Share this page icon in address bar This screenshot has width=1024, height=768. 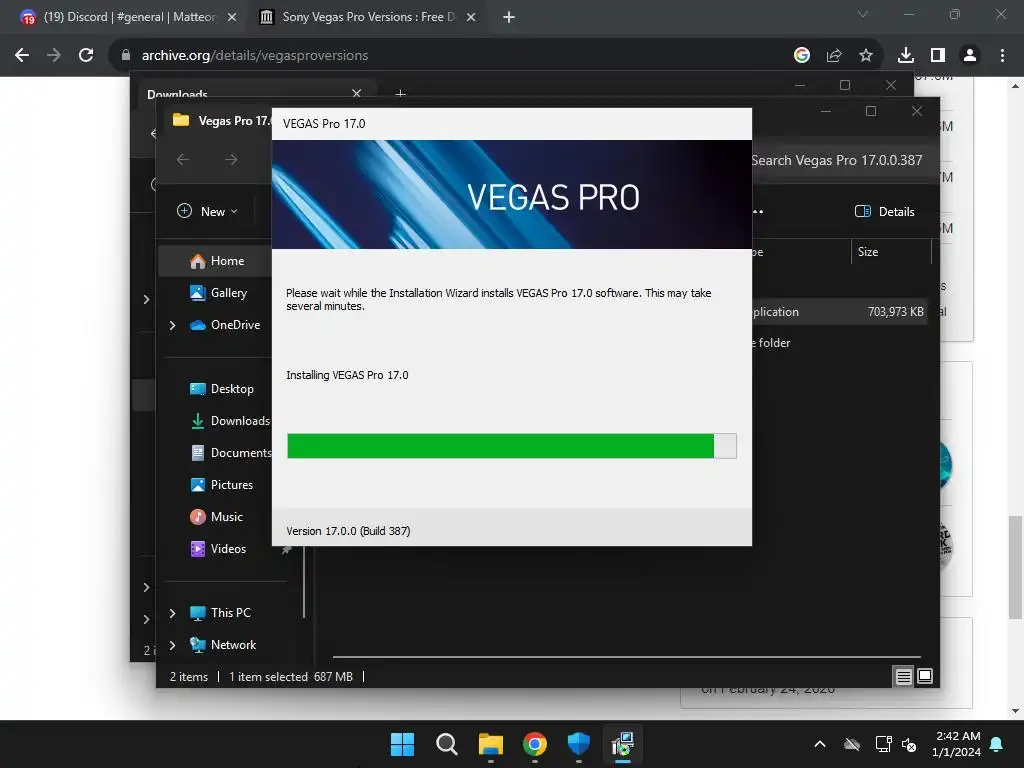click(x=833, y=56)
